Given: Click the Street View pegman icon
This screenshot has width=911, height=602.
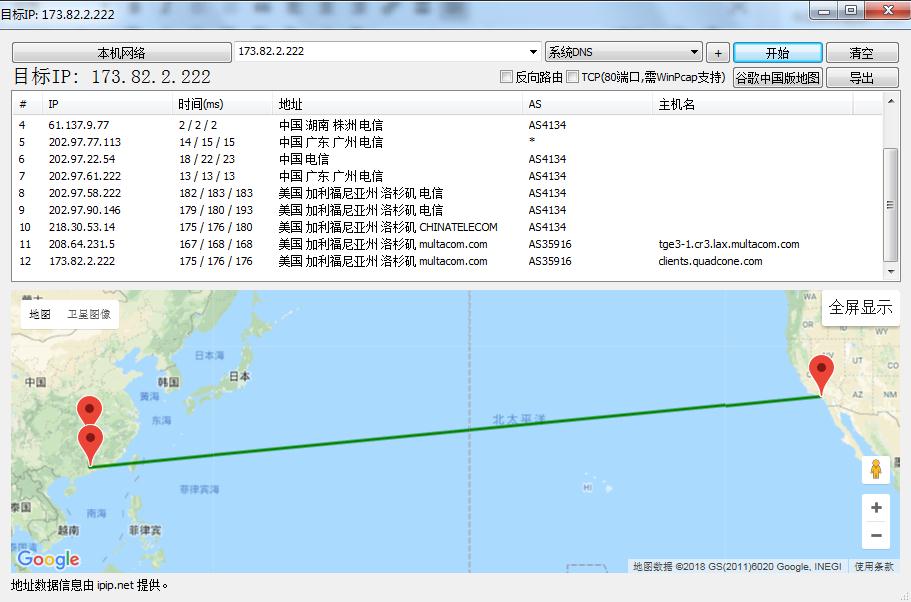Looking at the screenshot, I should (x=876, y=470).
